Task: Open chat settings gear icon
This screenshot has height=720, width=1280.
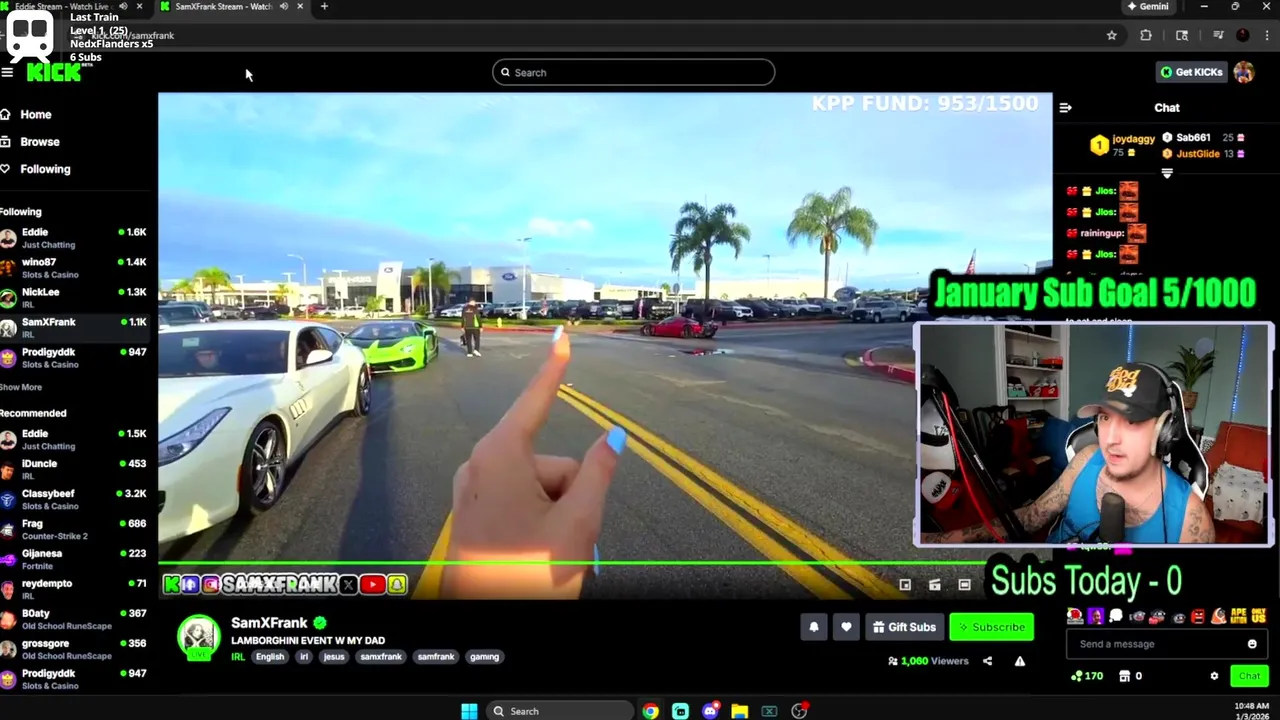Action: (1215, 676)
